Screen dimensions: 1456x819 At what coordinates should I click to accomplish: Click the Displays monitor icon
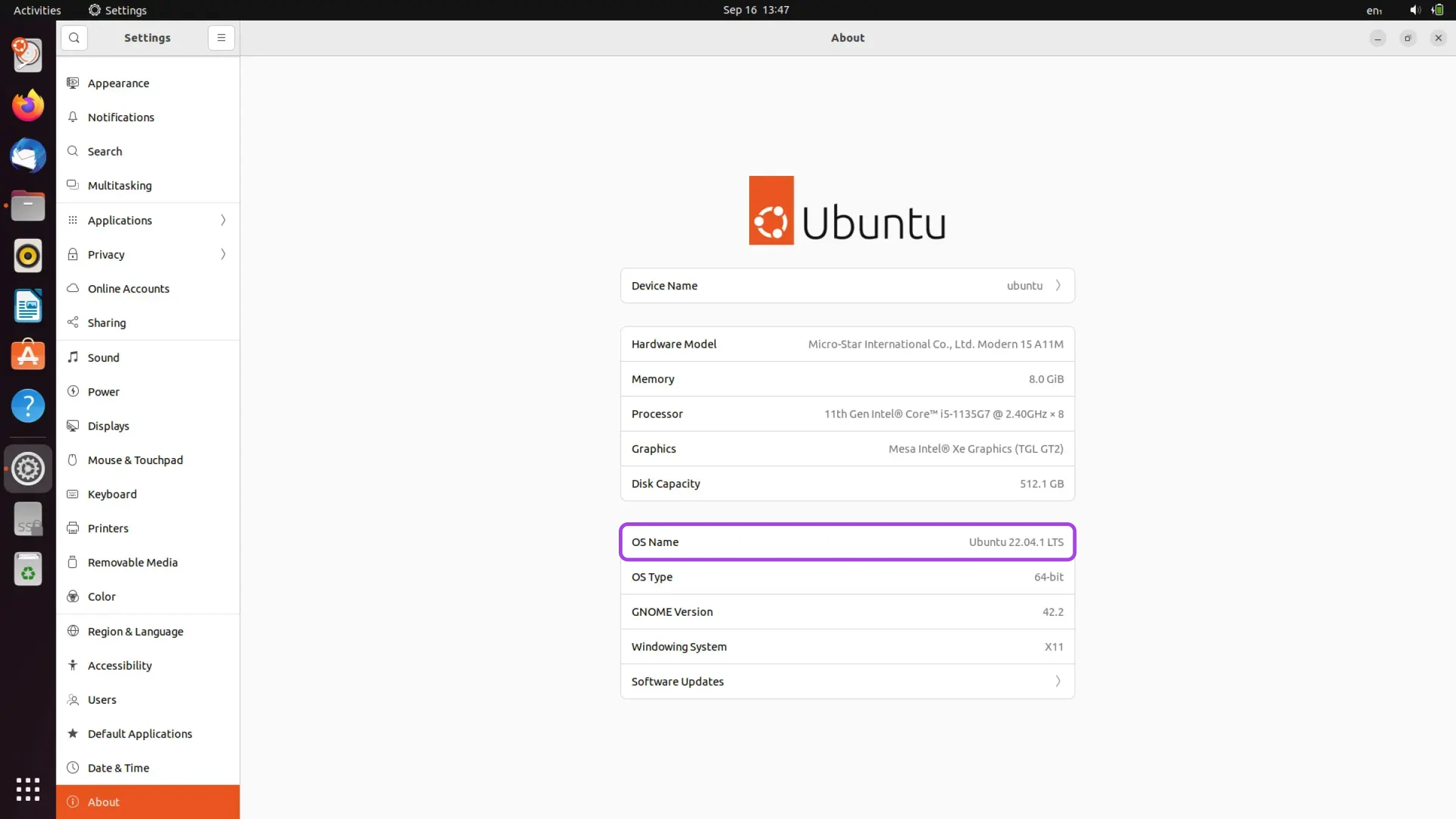click(x=73, y=426)
